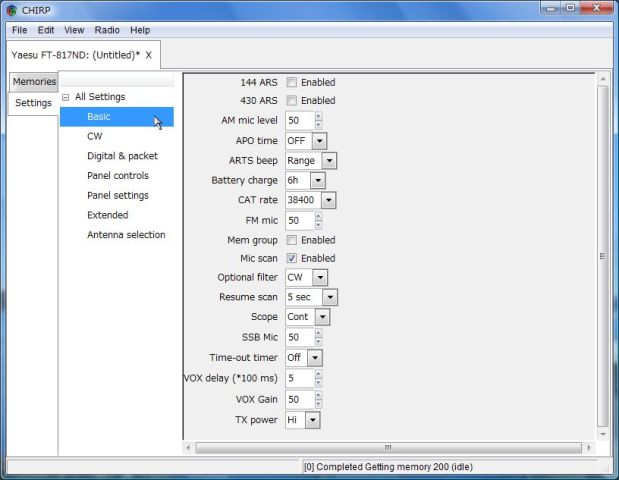
Task: Switch to the Settings tab
Action: 34,103
